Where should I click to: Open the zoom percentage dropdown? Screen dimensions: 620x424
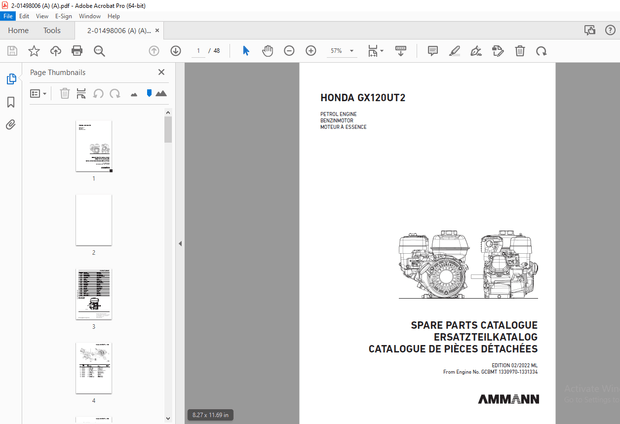pos(351,51)
